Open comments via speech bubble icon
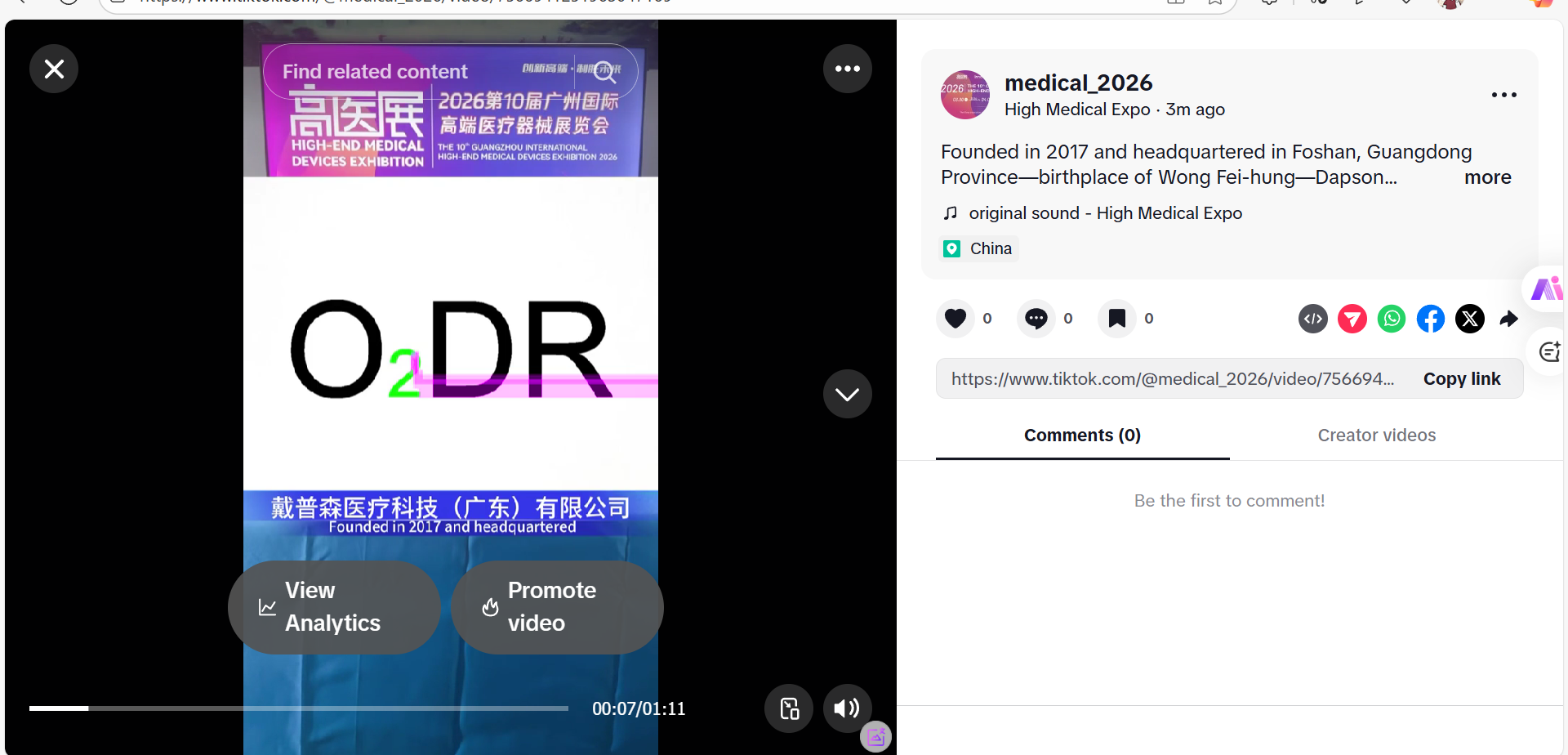1568x755 pixels. coord(1036,319)
